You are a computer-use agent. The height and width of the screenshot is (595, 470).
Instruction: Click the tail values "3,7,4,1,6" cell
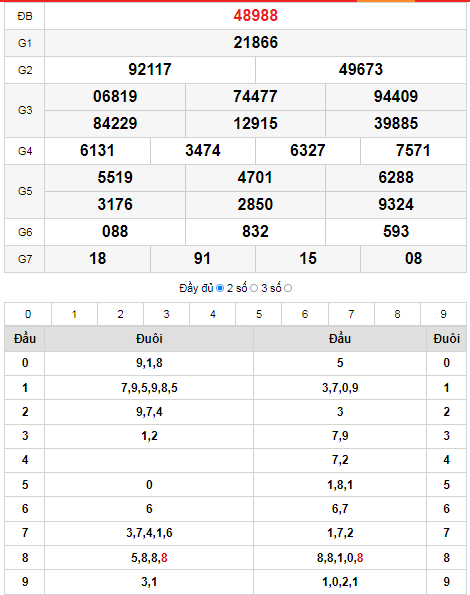(149, 533)
